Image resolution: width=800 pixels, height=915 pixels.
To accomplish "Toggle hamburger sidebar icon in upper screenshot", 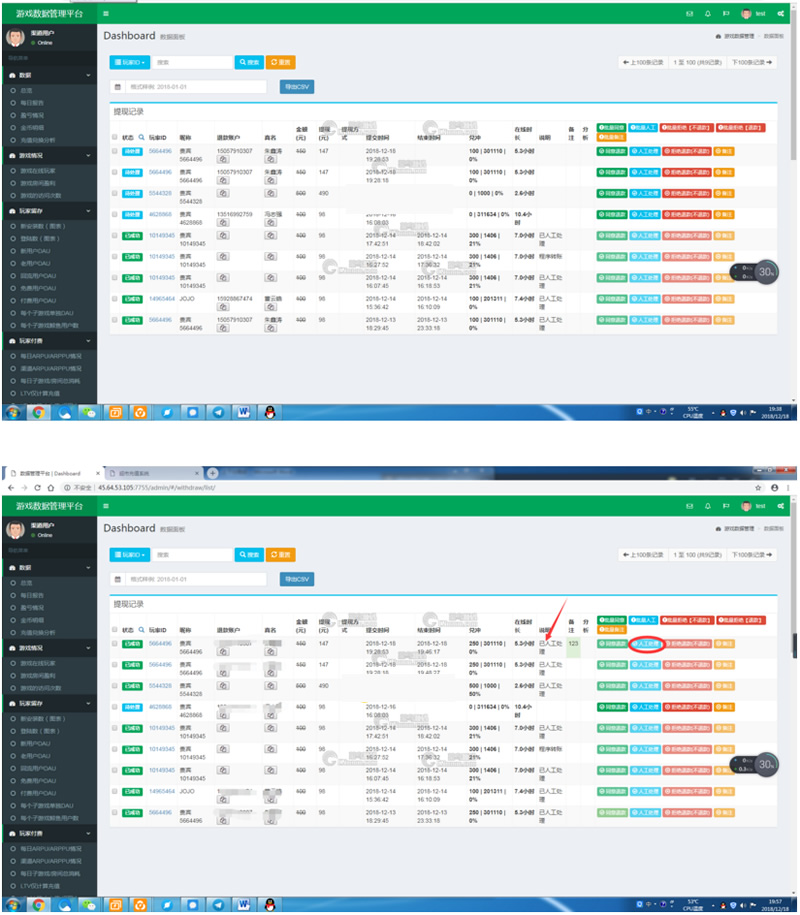I will (106, 14).
